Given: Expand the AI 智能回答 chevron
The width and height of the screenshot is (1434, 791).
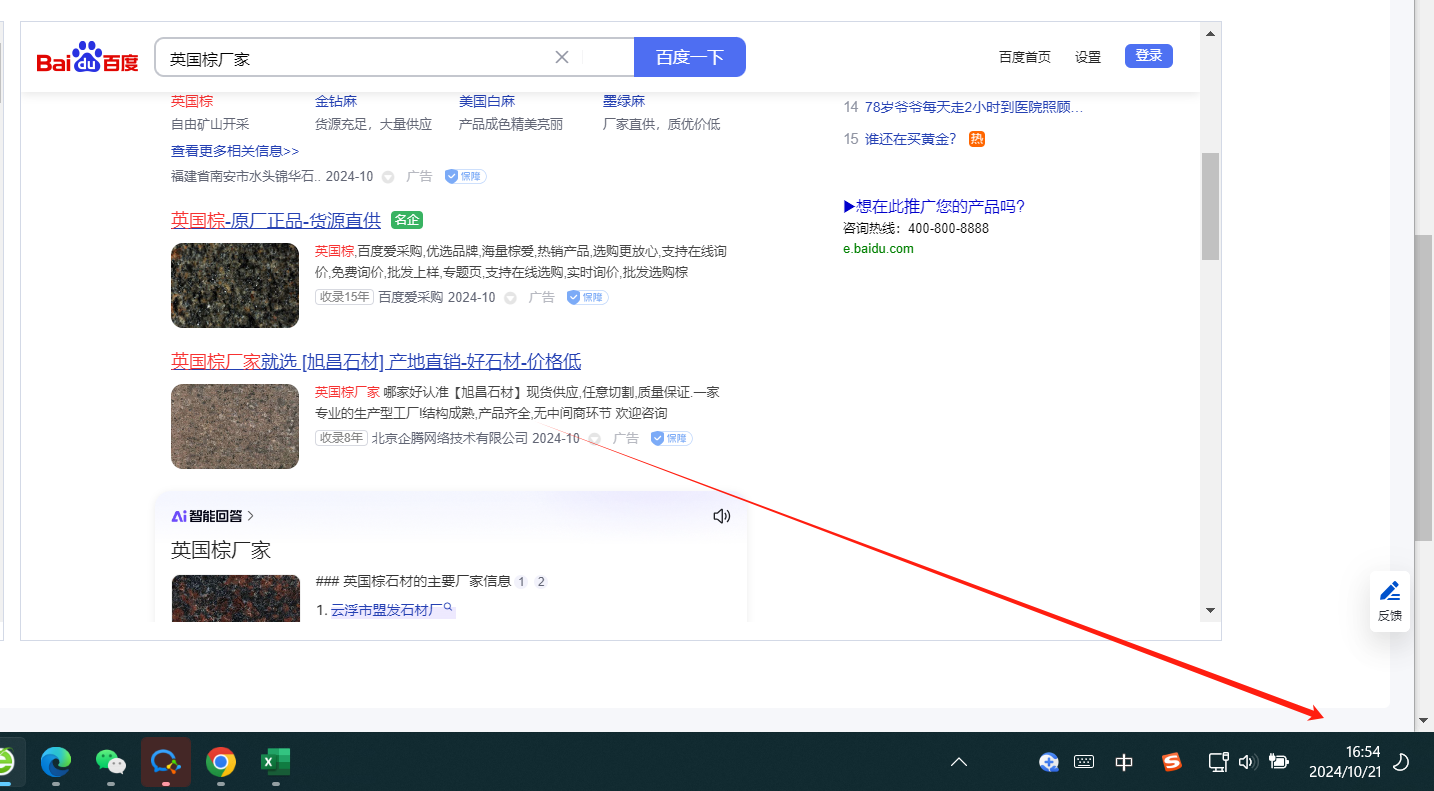Looking at the screenshot, I should pyautogui.click(x=251, y=516).
